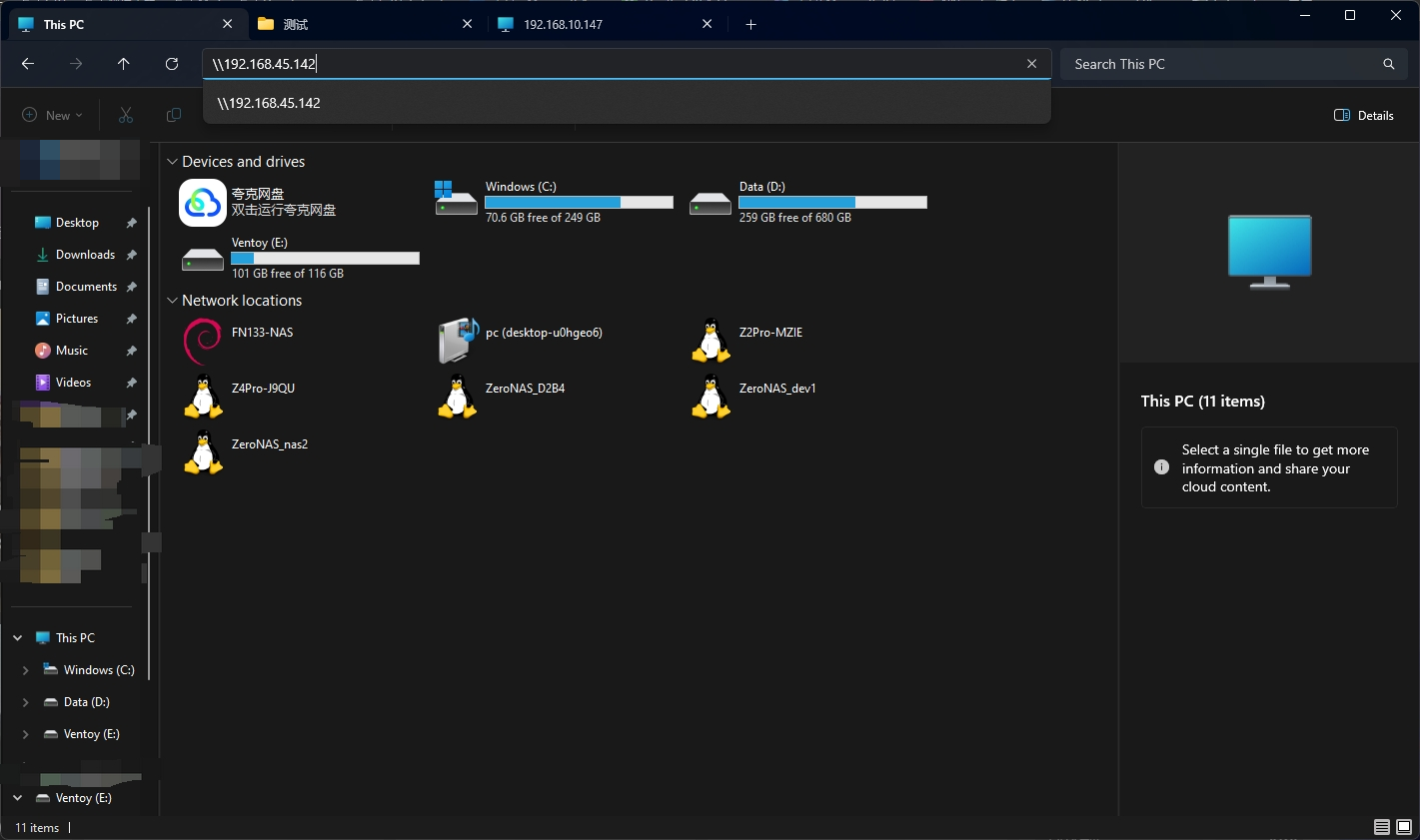
Task: Expand Ventoy (E:) under This PC
Action: tap(26, 734)
